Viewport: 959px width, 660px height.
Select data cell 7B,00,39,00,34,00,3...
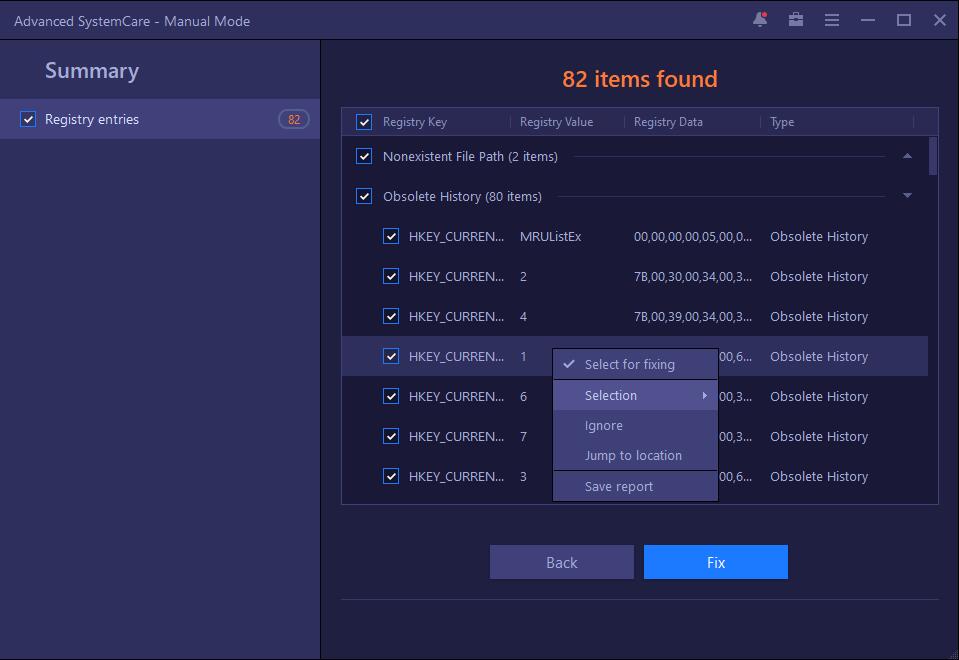click(x=693, y=316)
